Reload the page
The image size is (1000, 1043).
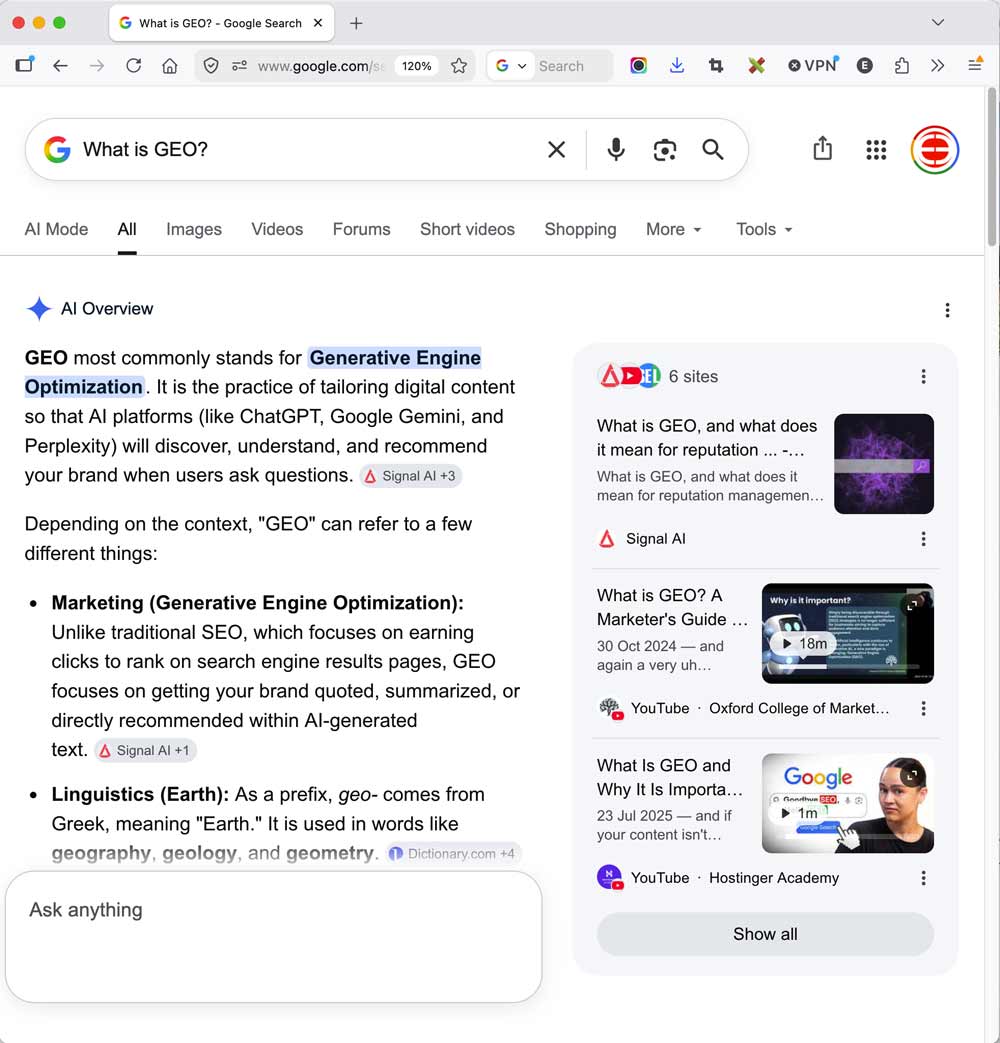(134, 65)
